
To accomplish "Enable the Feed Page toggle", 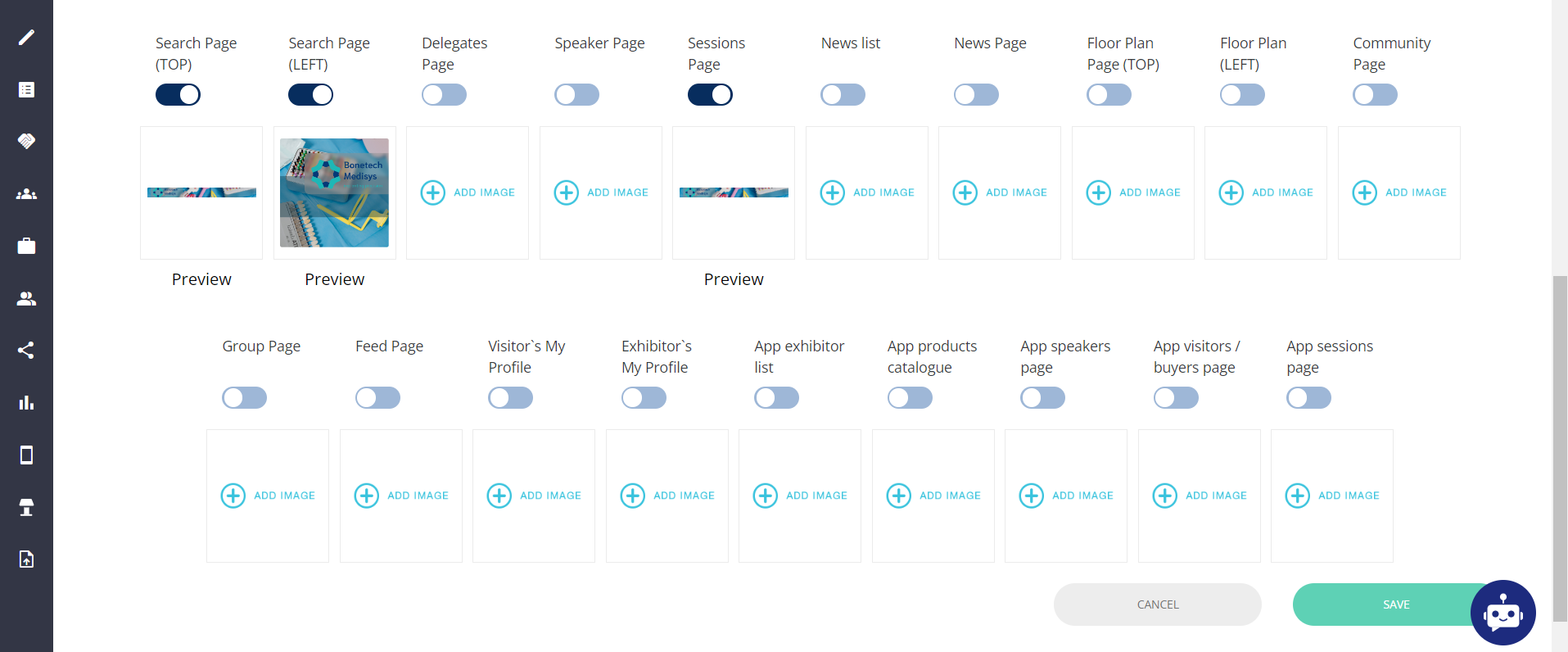I will coord(377,398).
